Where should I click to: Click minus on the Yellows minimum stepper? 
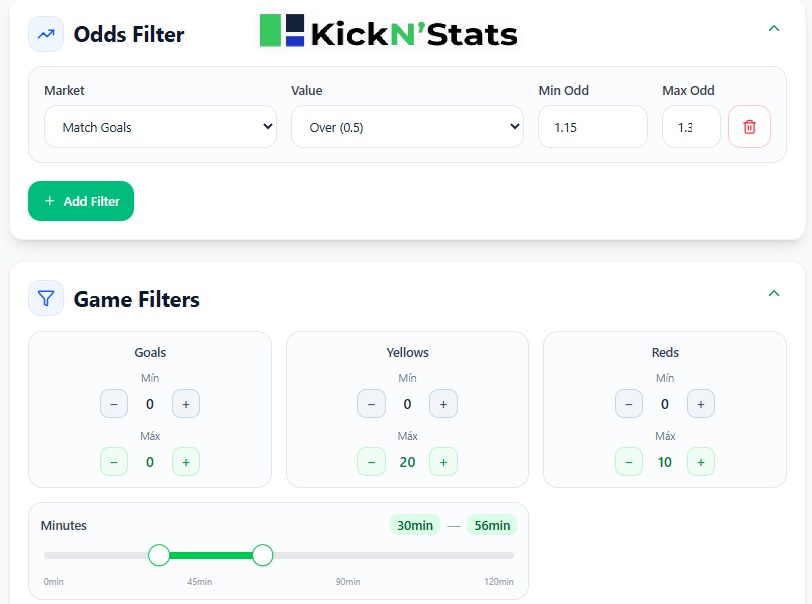371,403
